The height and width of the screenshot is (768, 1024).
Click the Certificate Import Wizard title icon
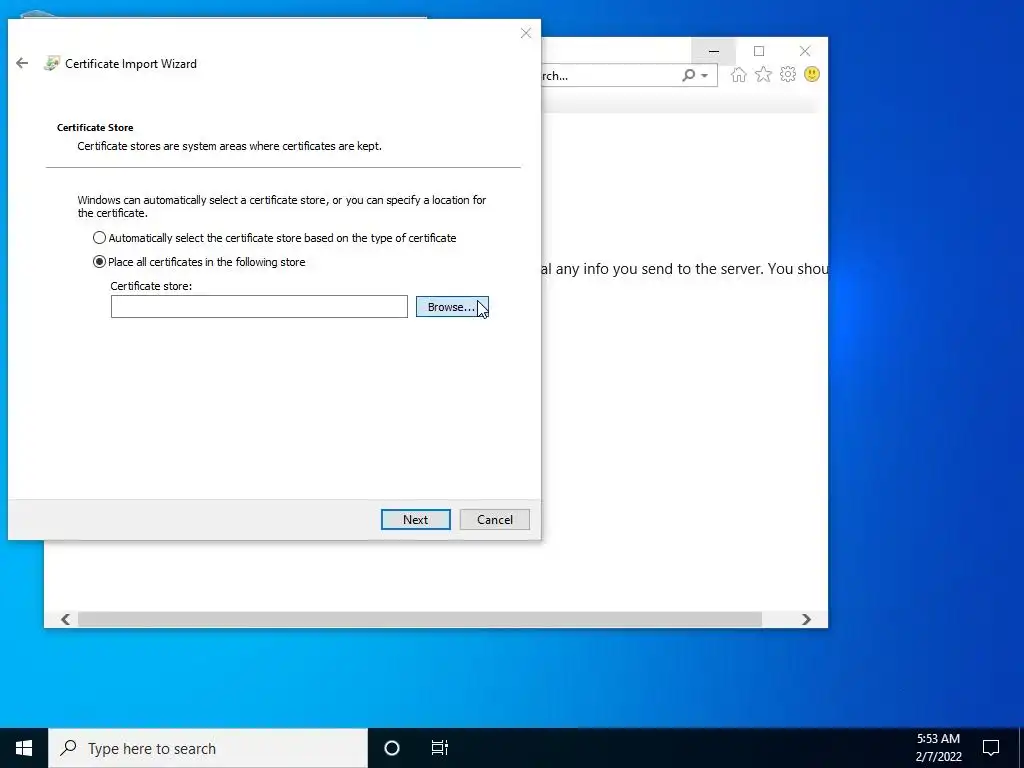[52, 63]
